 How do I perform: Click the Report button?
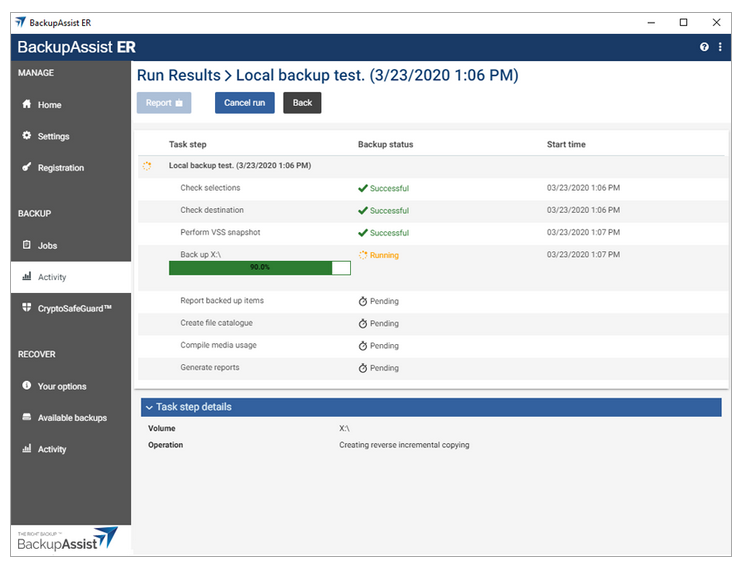pos(164,102)
